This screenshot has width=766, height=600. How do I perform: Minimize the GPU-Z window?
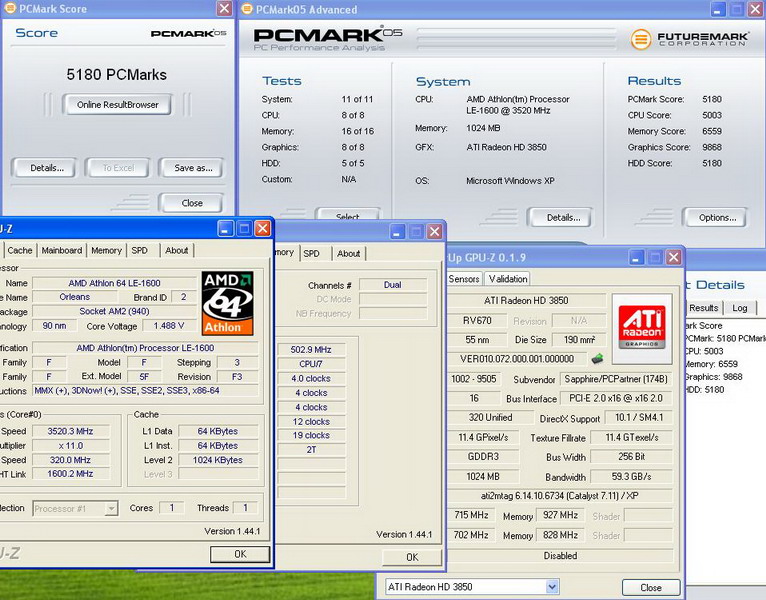636,257
